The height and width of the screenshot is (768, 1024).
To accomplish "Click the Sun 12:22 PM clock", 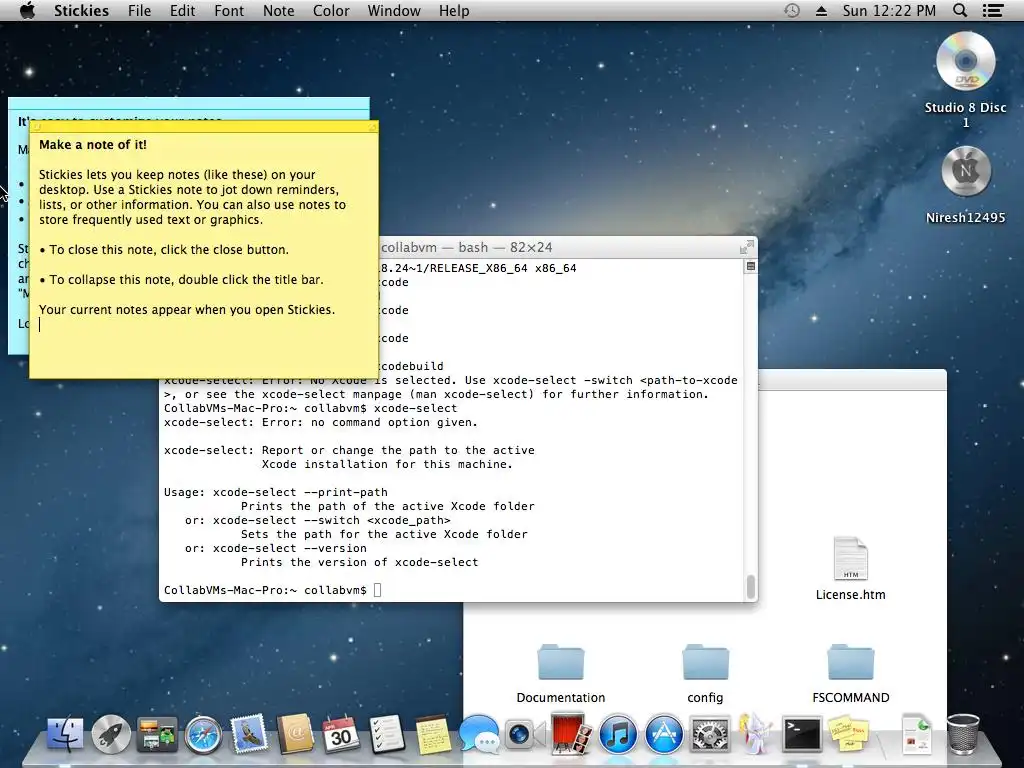I will [x=889, y=10].
